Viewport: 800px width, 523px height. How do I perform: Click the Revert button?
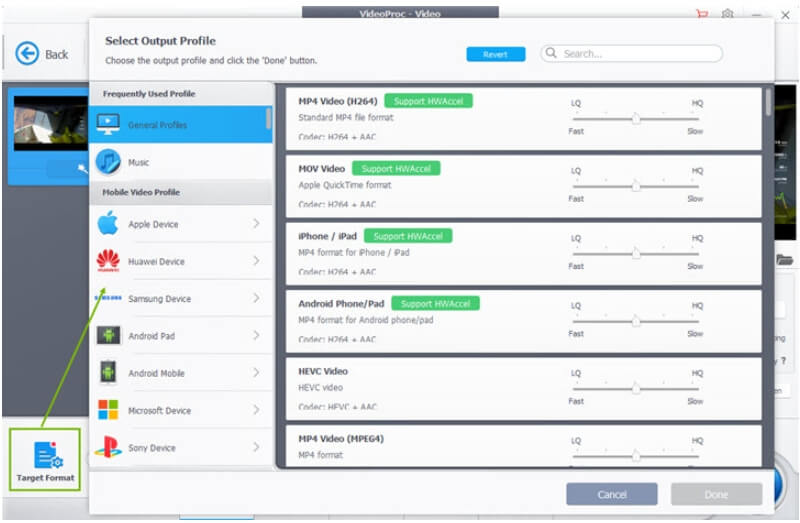(x=495, y=54)
